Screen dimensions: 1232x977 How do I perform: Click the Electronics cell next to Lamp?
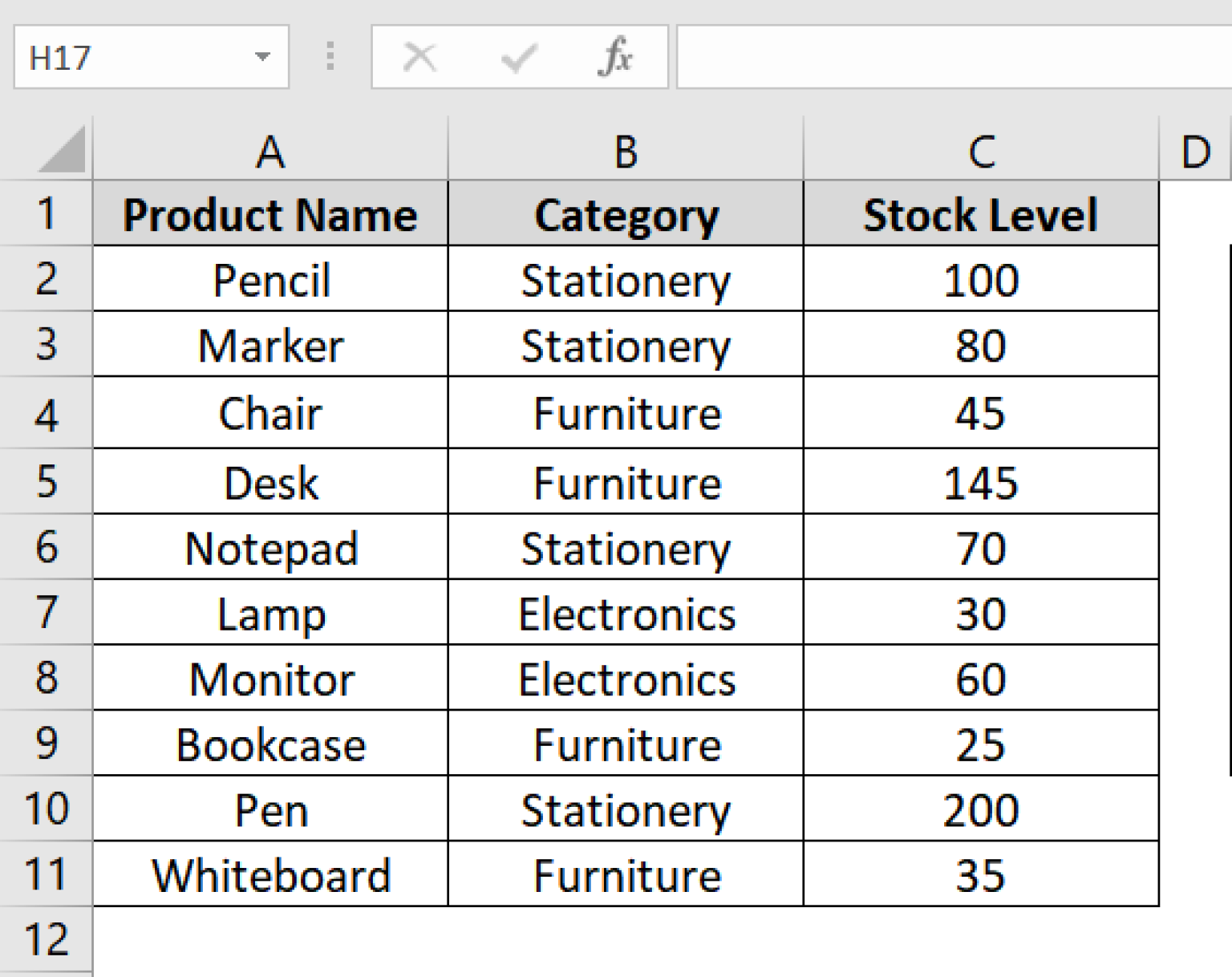click(625, 613)
